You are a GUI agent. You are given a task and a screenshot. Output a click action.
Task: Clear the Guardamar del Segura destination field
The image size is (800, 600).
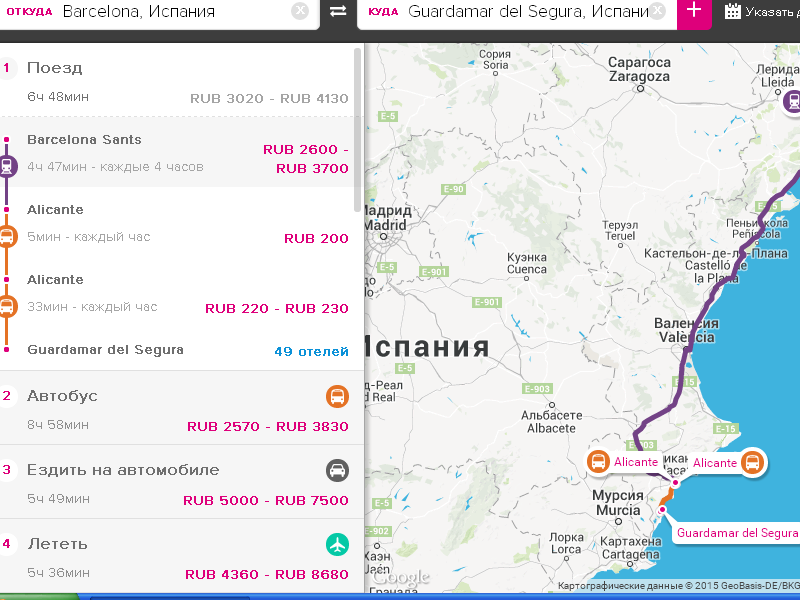point(659,11)
